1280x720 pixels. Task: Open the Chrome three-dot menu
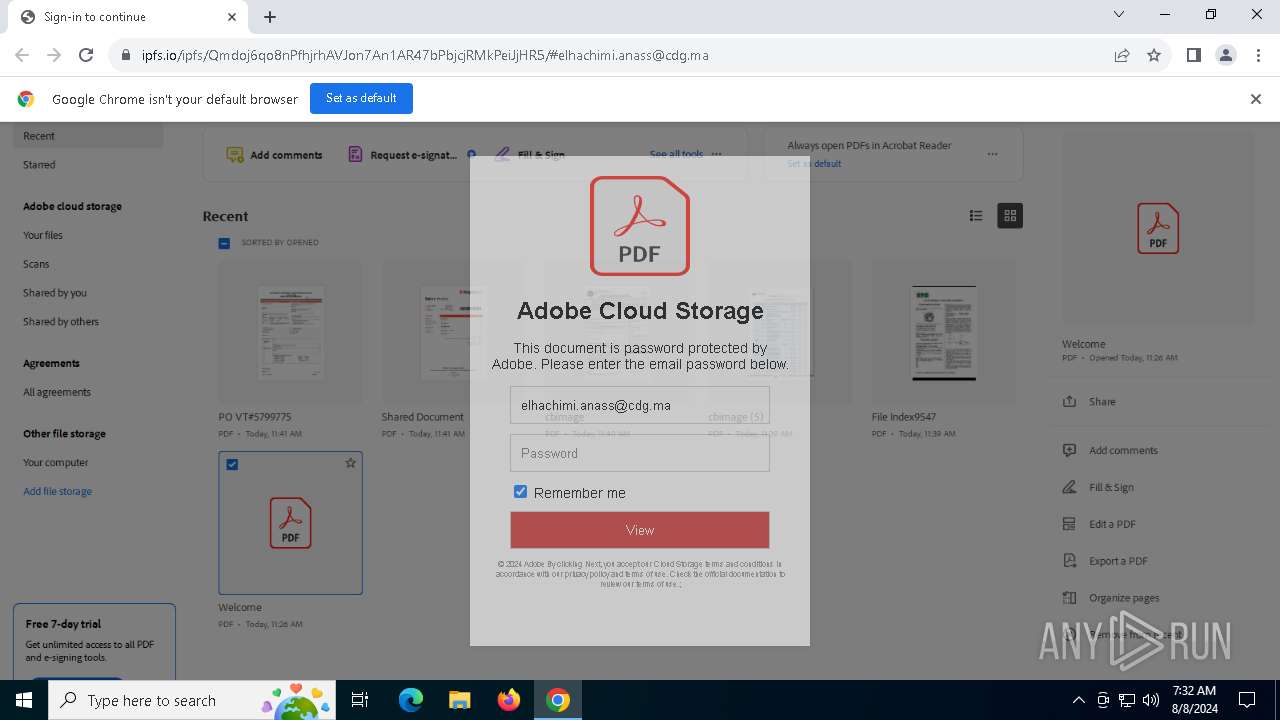pos(1257,55)
